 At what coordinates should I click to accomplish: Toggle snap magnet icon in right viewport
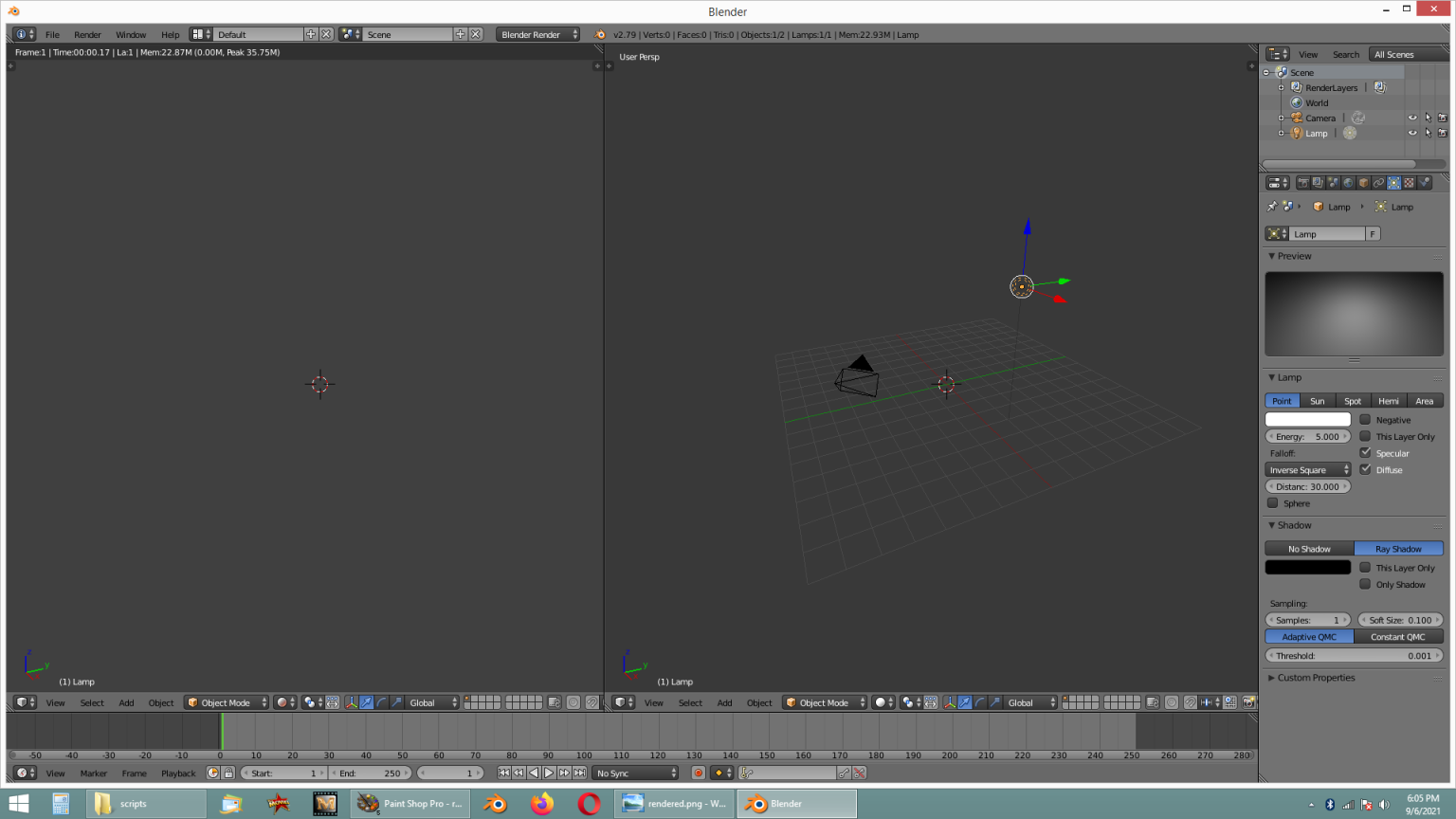[1191, 702]
